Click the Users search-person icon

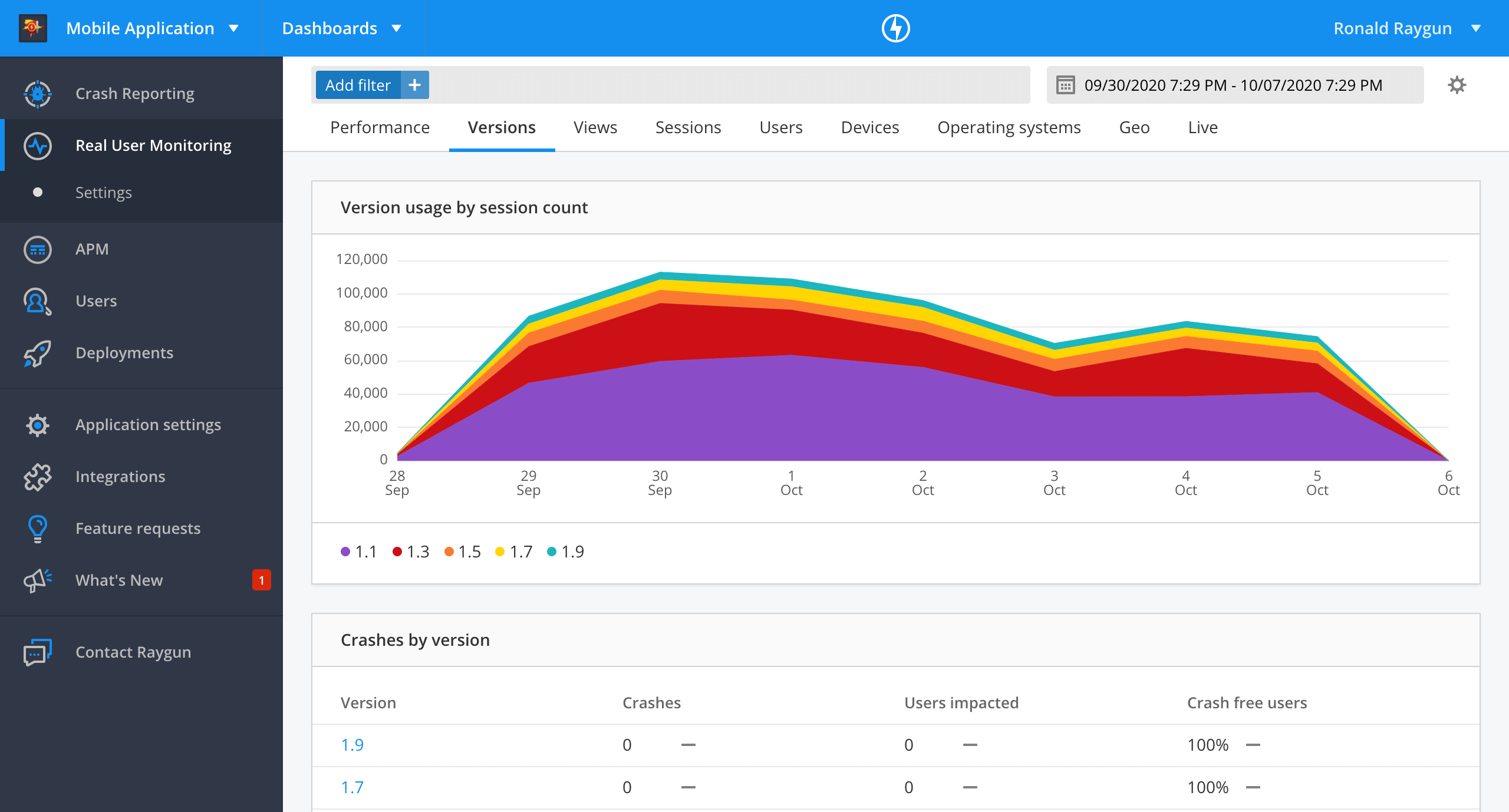pyautogui.click(x=38, y=301)
